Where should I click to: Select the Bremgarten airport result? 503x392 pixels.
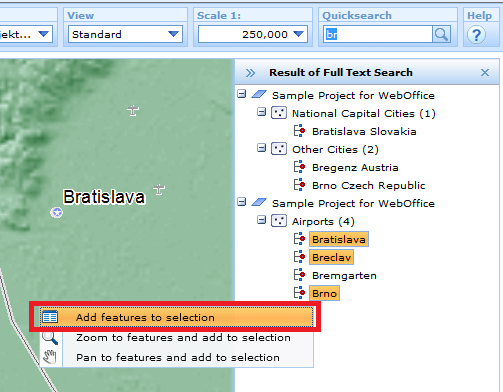pos(344,275)
